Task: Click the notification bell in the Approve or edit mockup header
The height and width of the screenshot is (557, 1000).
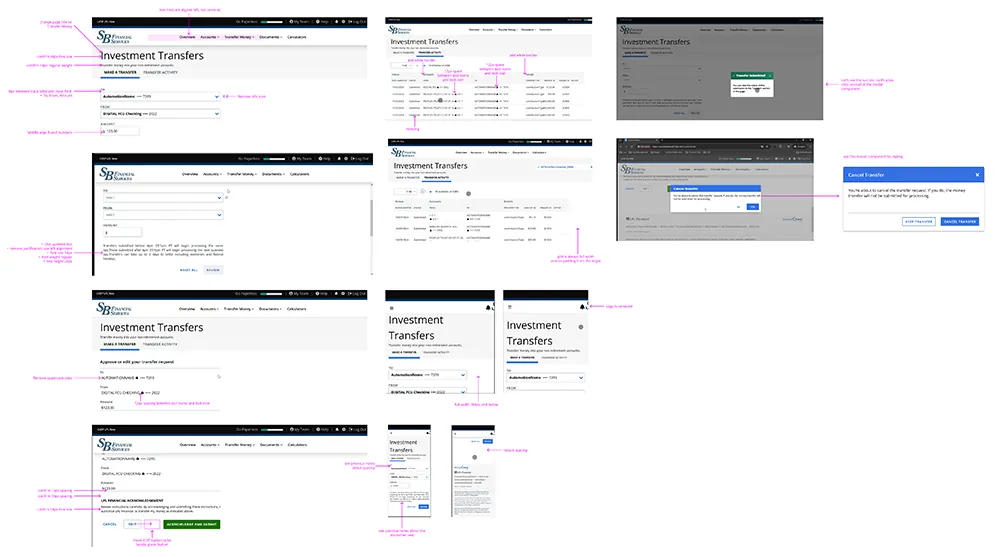Action: coord(337,293)
